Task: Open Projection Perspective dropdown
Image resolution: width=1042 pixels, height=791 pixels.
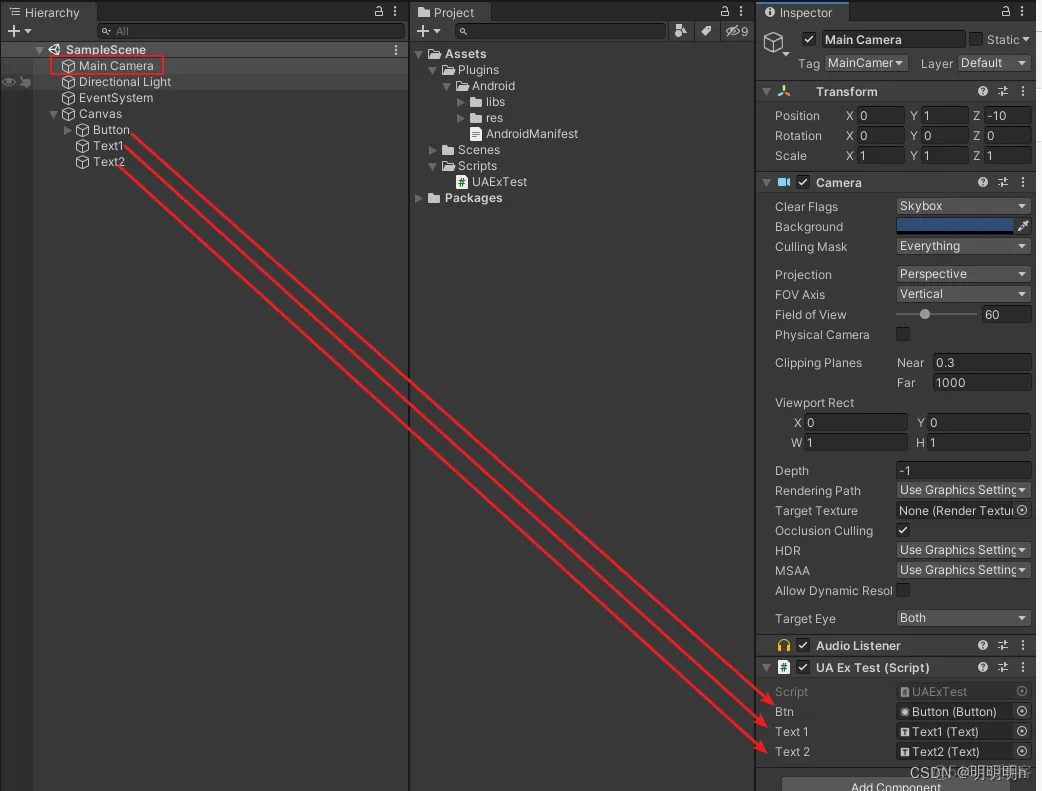Action: 963,274
